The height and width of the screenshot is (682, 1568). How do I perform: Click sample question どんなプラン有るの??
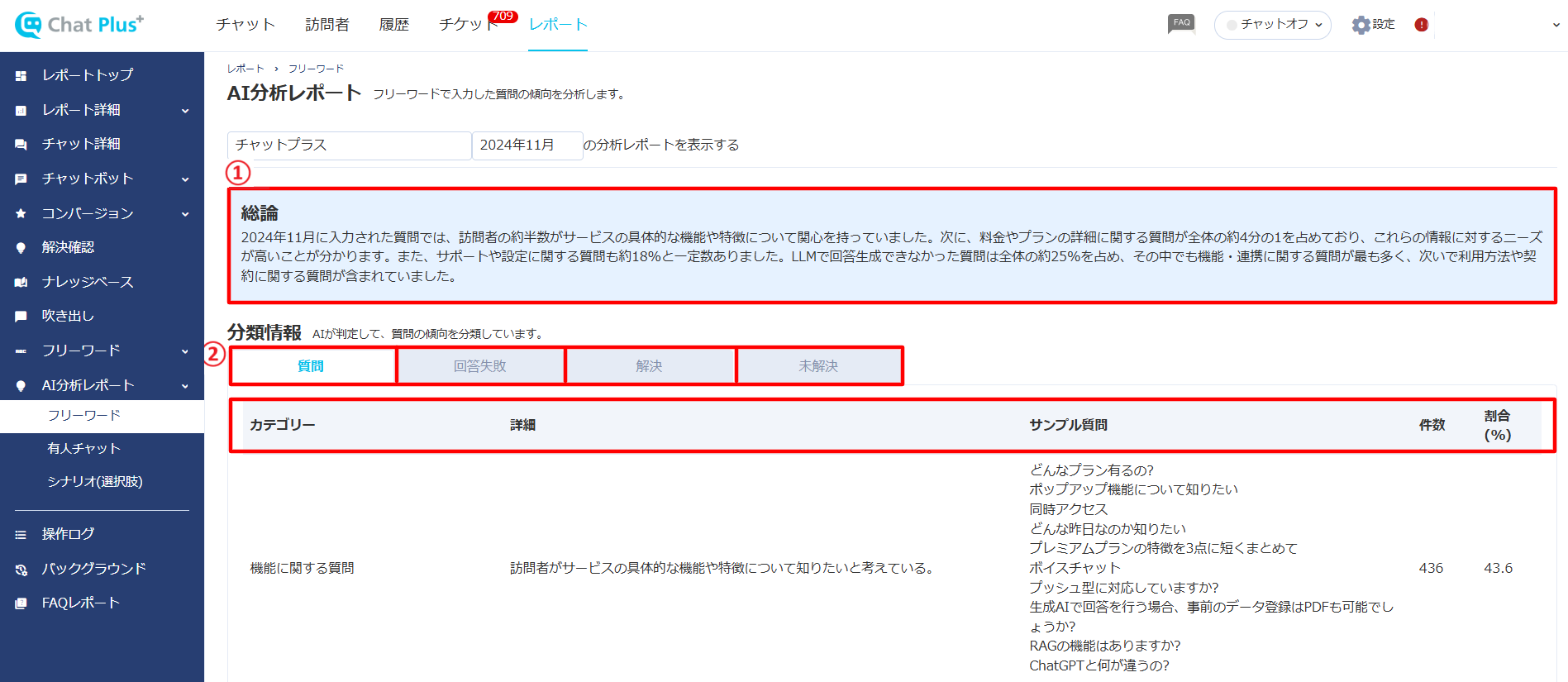click(1092, 470)
